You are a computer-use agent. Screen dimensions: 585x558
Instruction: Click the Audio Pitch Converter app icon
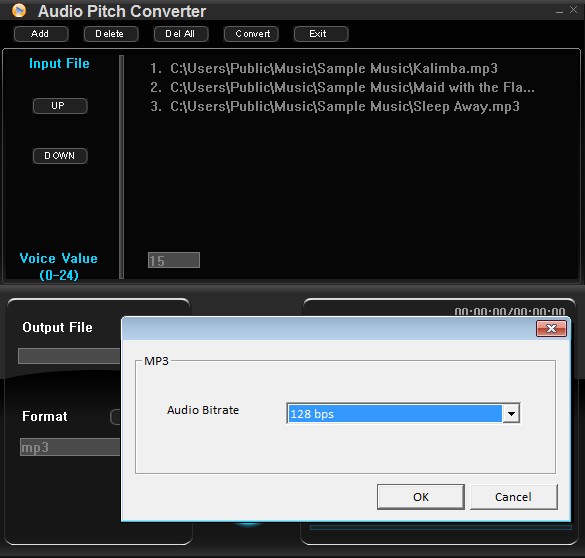[x=19, y=10]
